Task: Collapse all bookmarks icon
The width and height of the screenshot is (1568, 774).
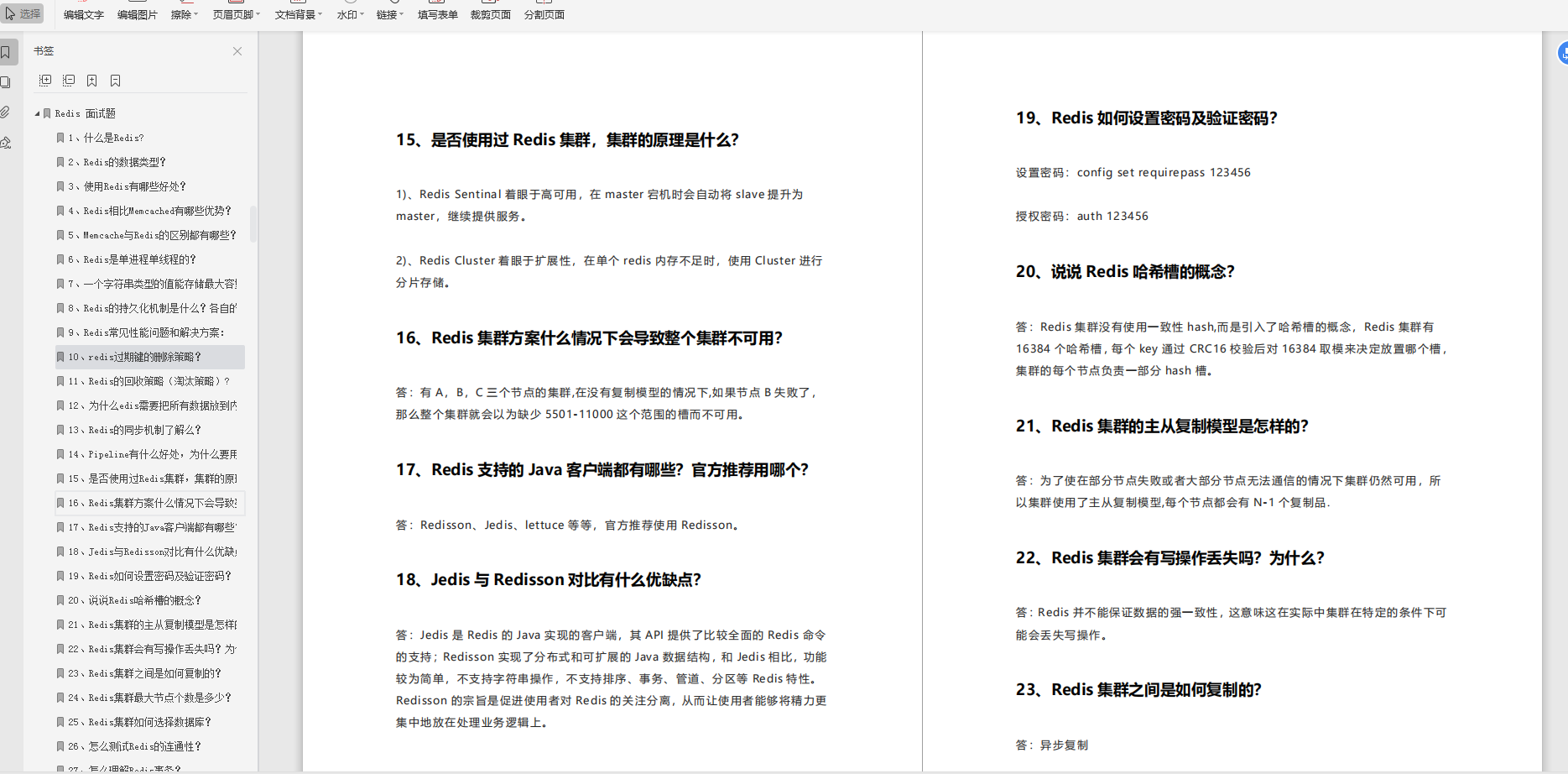Action: 69,81
